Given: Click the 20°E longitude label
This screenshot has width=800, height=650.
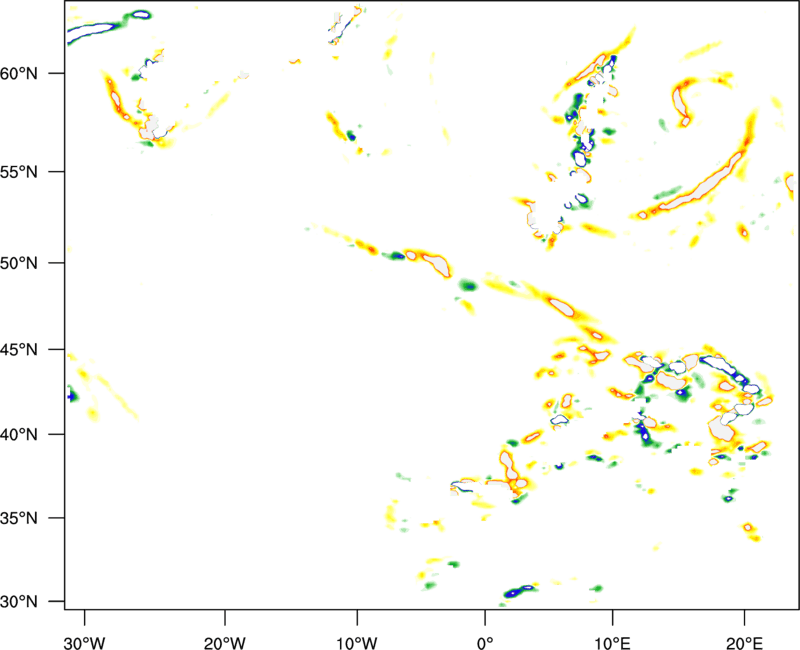Looking at the screenshot, I should (744, 643).
